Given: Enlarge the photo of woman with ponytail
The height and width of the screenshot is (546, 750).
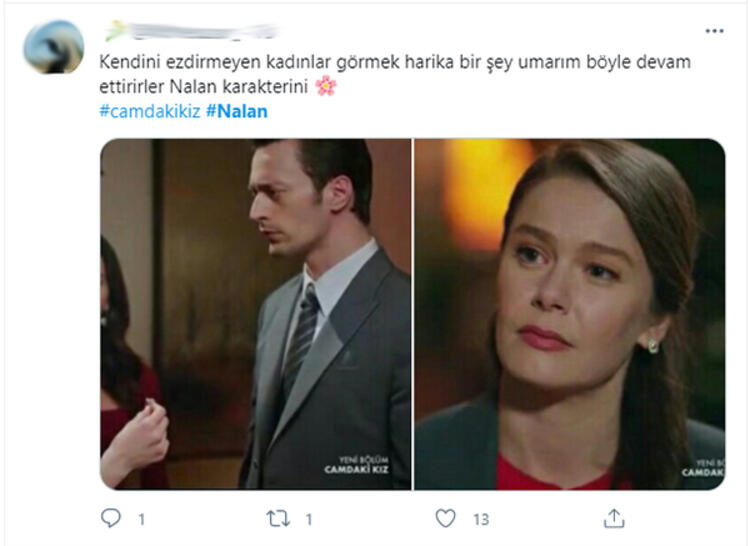Looking at the screenshot, I should coord(570,314).
